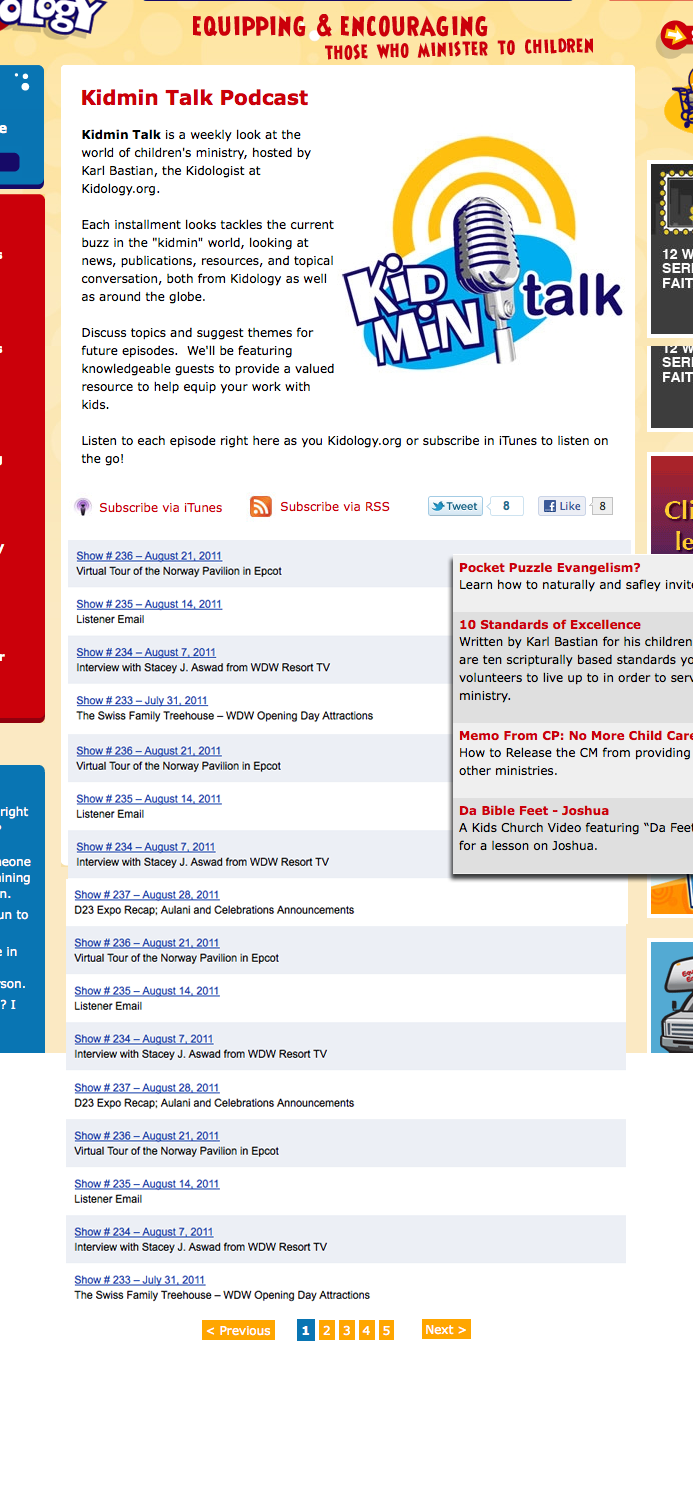693x1500 pixels.
Task: Click the Kidology logo in the header
Action: pyautogui.click(x=52, y=16)
